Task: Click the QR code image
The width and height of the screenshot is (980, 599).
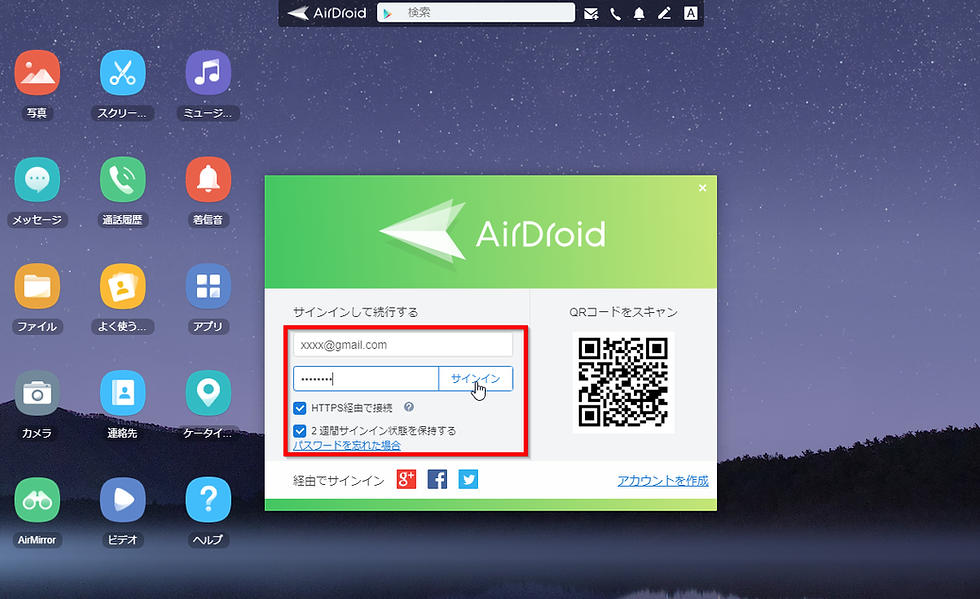Action: (x=623, y=382)
